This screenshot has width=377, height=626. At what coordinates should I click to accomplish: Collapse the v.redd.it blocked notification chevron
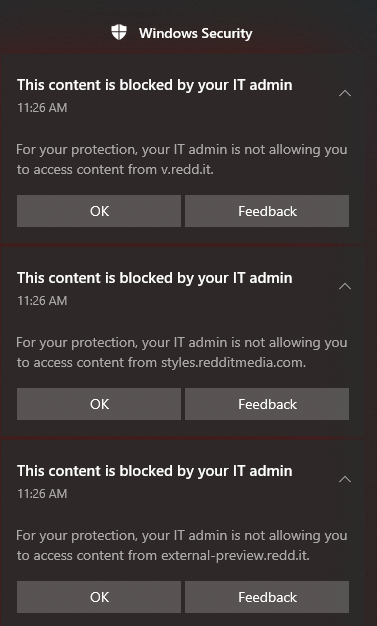[x=345, y=93]
